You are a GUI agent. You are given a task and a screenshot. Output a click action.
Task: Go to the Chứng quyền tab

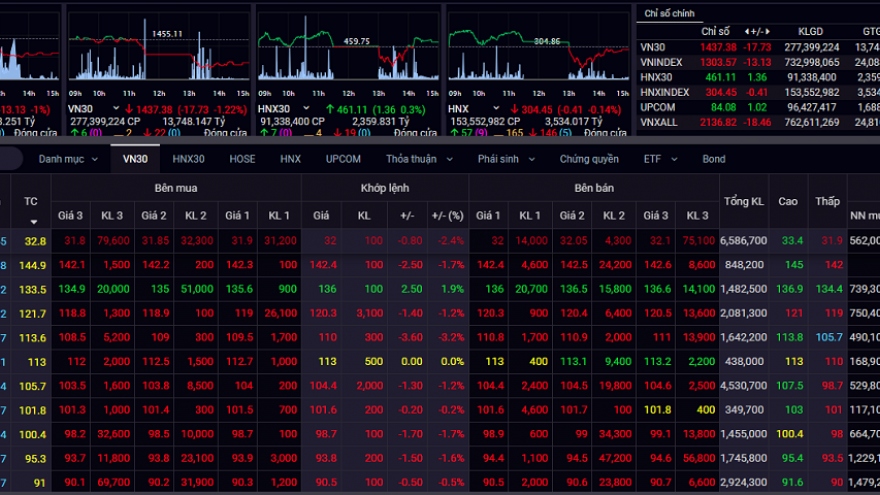589,159
